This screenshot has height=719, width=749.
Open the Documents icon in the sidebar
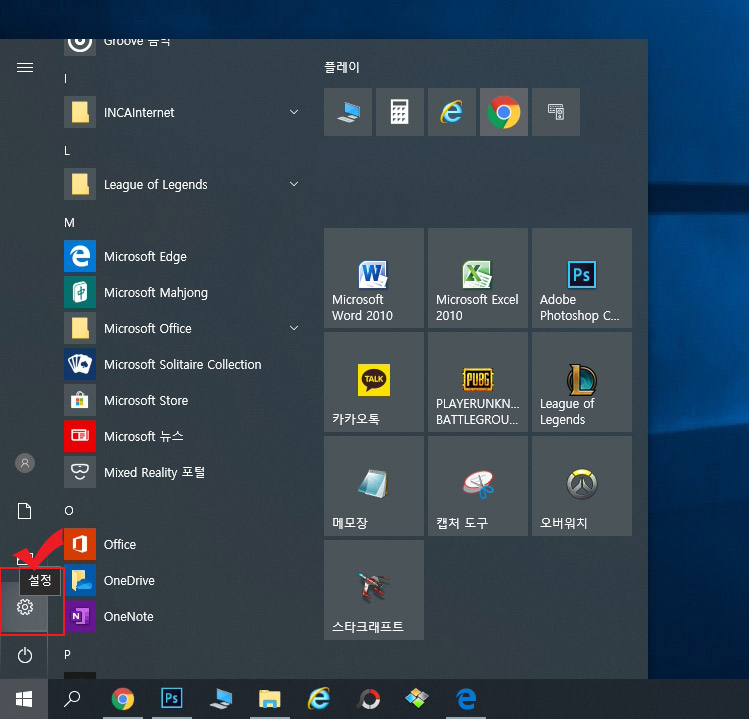coord(25,511)
